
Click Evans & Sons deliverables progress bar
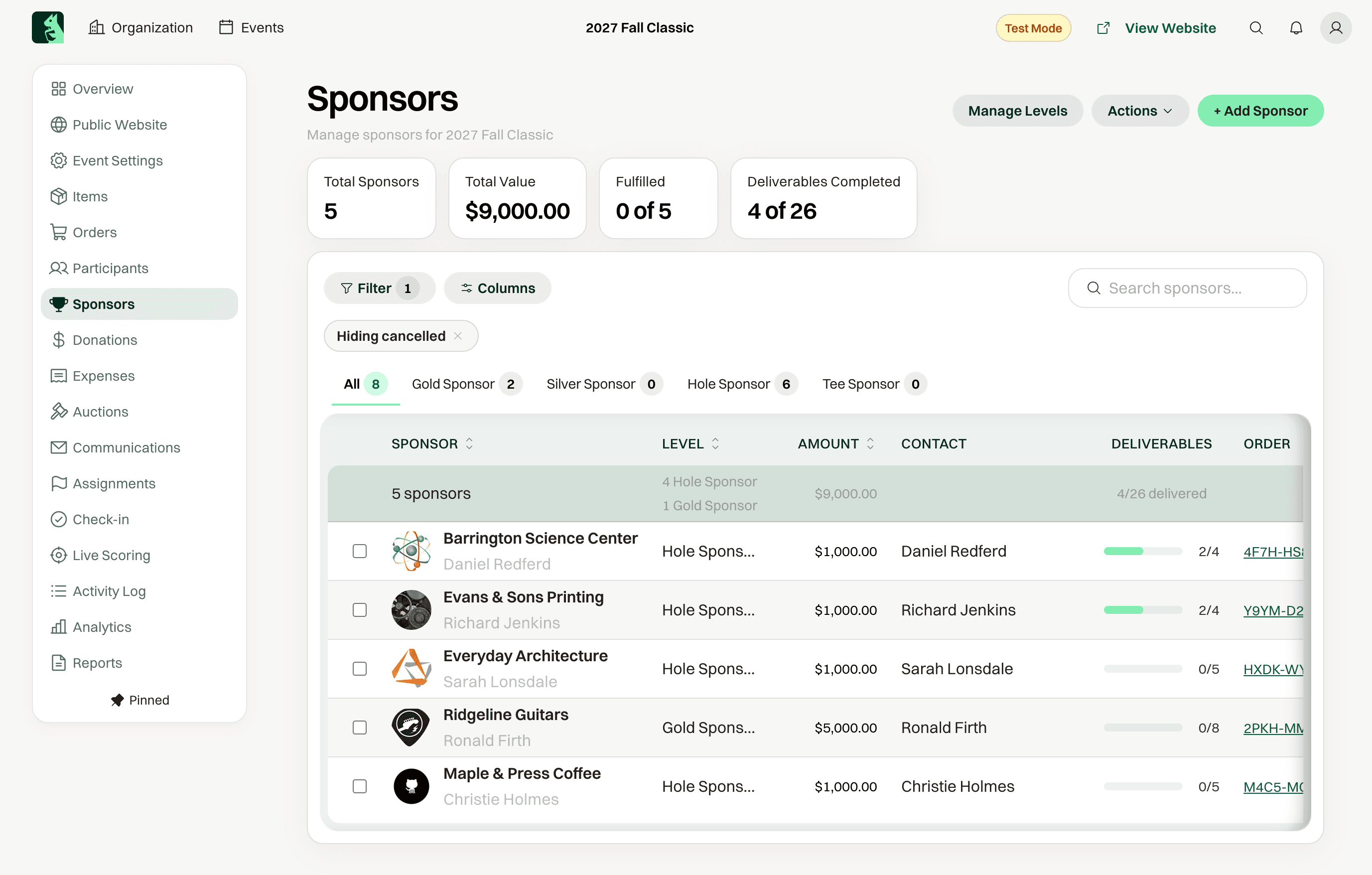click(x=1143, y=610)
